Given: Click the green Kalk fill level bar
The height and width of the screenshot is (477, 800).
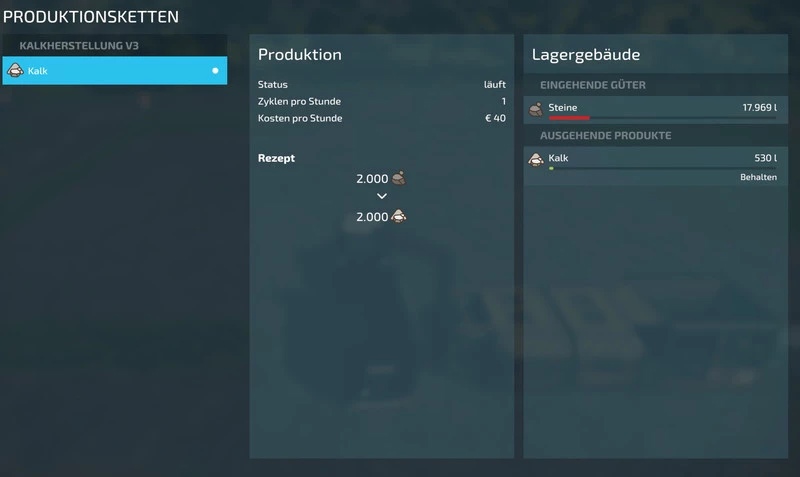Looking at the screenshot, I should [x=551, y=168].
